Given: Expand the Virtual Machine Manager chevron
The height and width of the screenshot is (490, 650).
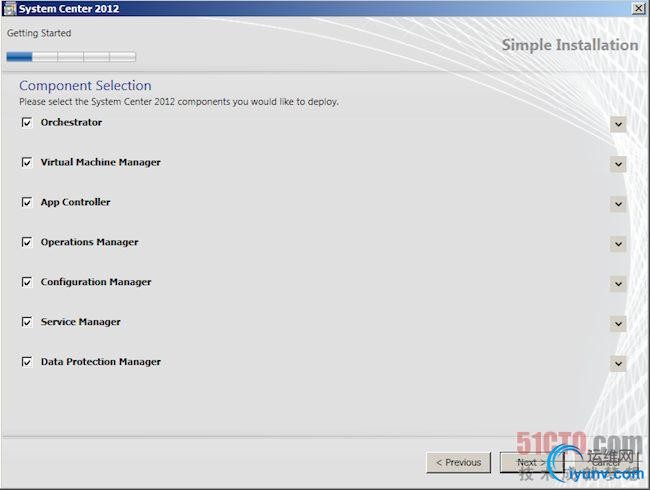Looking at the screenshot, I should (618, 164).
